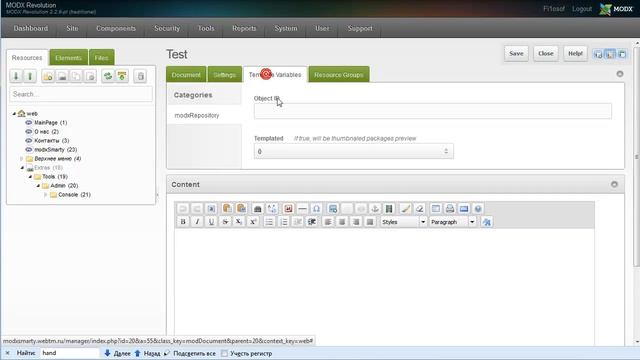Expand the Console (21) folder
This screenshot has width=640, height=360.
pyautogui.click(x=45, y=195)
